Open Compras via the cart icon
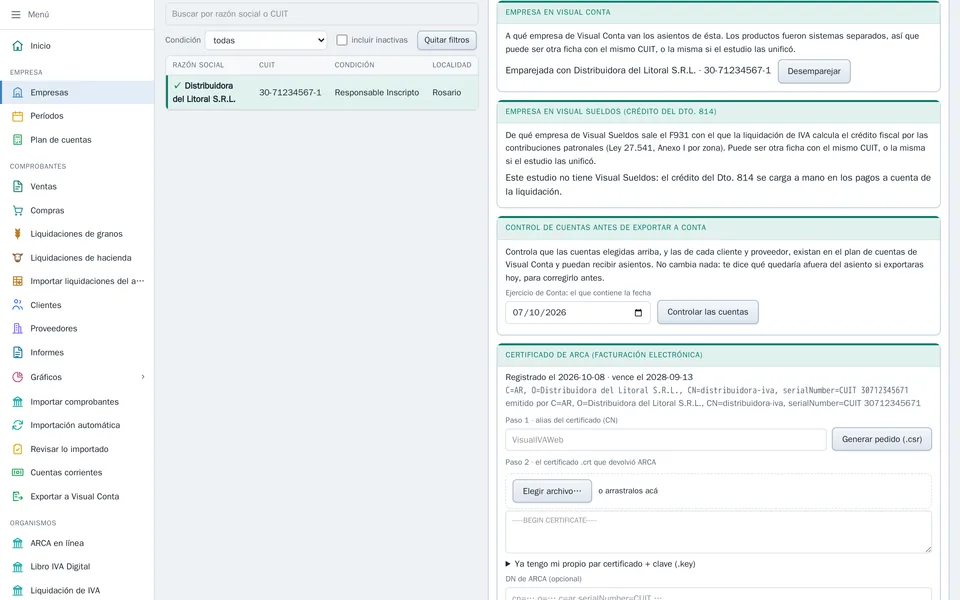960x600 pixels. pyautogui.click(x=18, y=211)
